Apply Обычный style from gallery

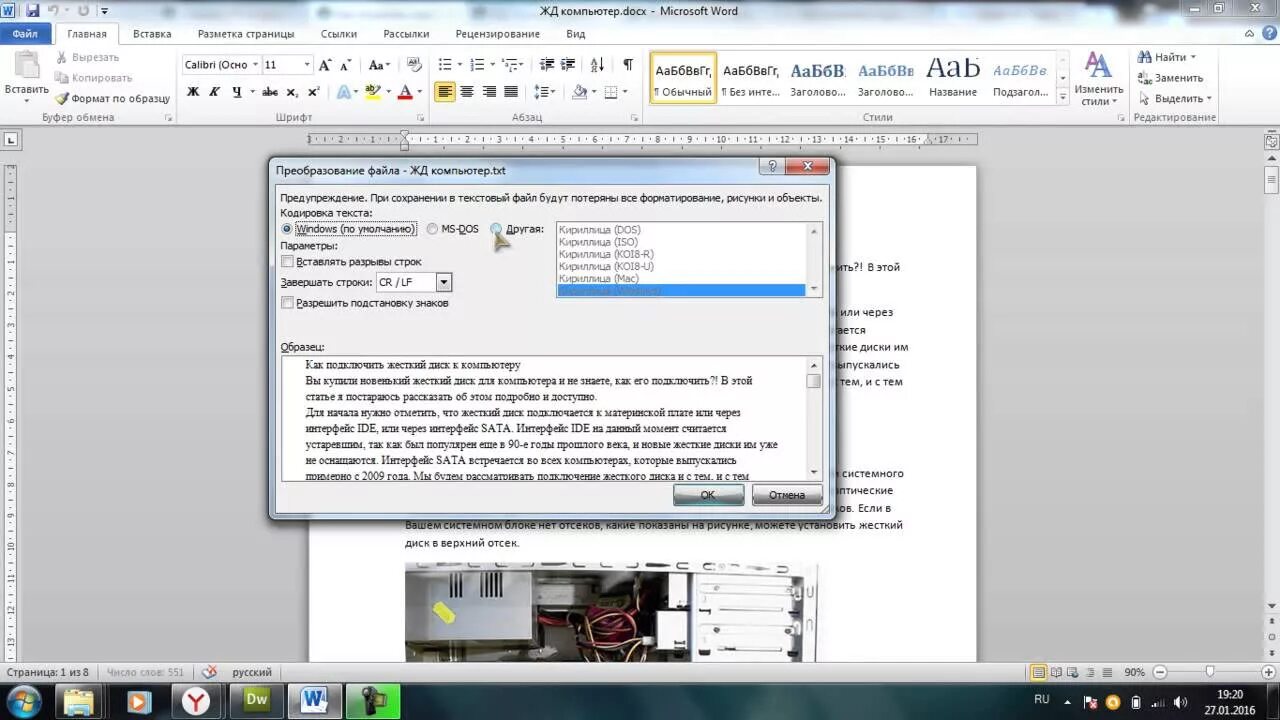(x=684, y=78)
